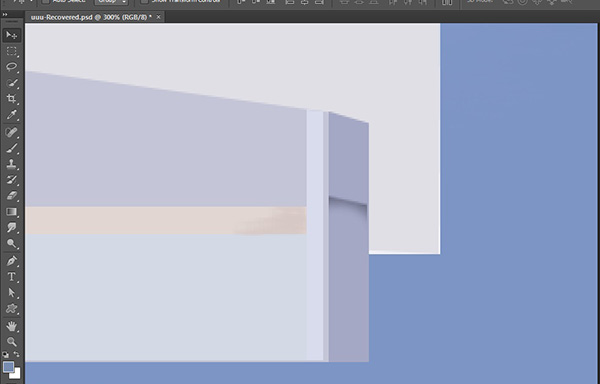Select the Path Selection tool
The height and width of the screenshot is (384, 600).
pos(11,293)
